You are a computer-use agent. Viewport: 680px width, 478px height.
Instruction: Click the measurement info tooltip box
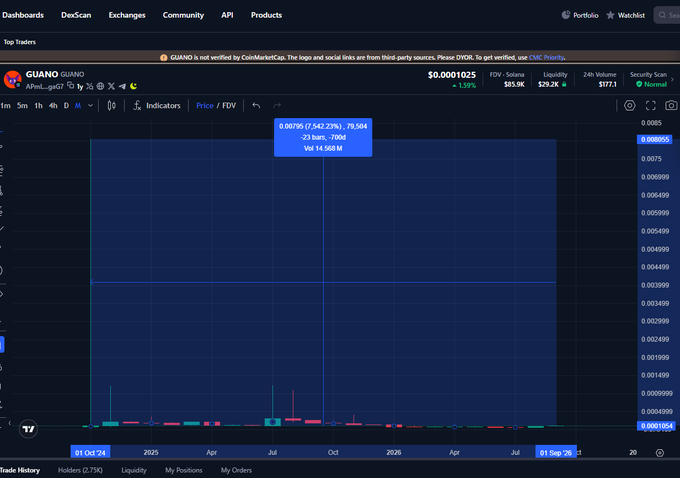323,137
